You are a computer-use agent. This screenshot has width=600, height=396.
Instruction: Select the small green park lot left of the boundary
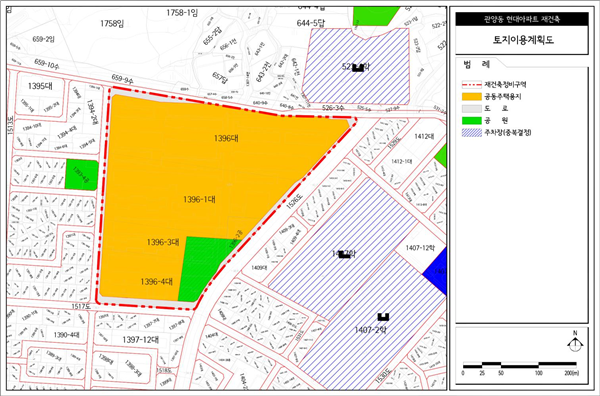coord(82,174)
